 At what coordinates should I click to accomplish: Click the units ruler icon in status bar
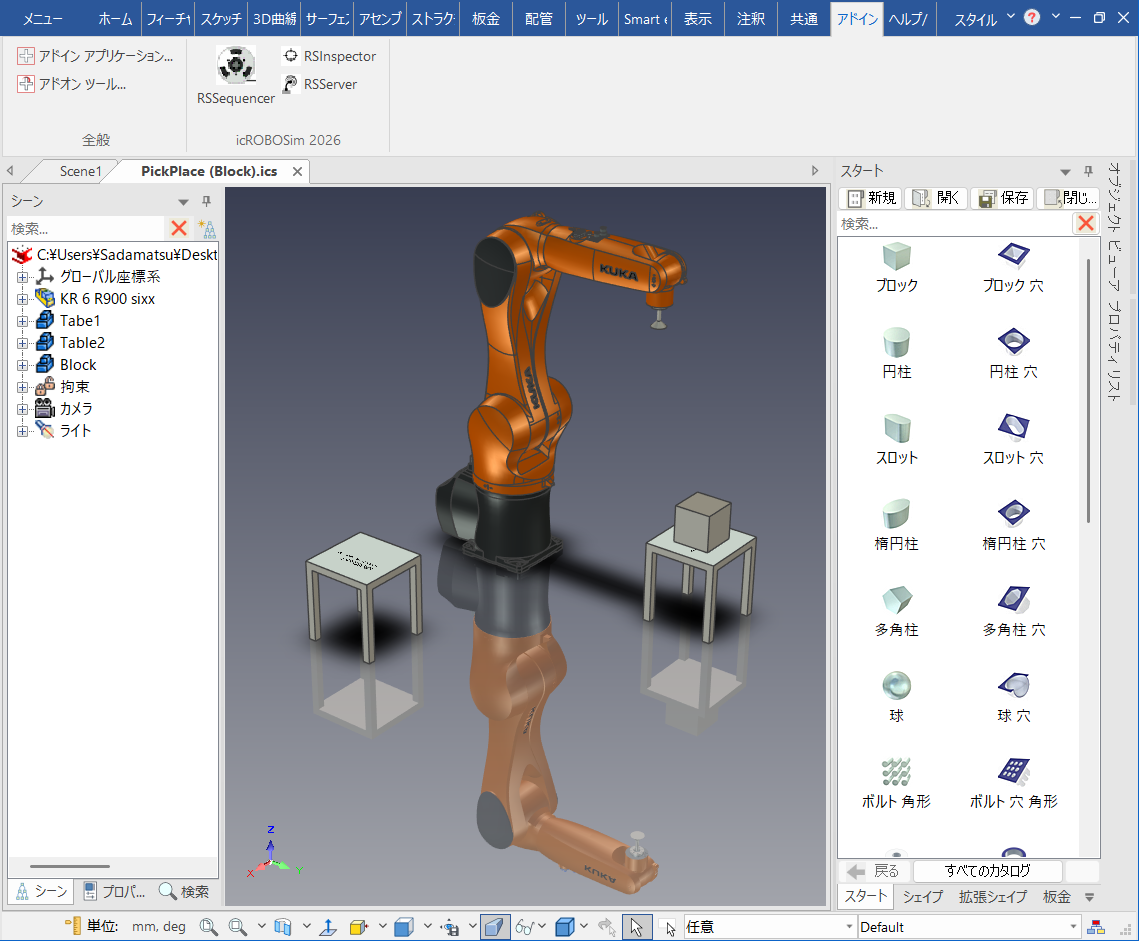(x=73, y=926)
